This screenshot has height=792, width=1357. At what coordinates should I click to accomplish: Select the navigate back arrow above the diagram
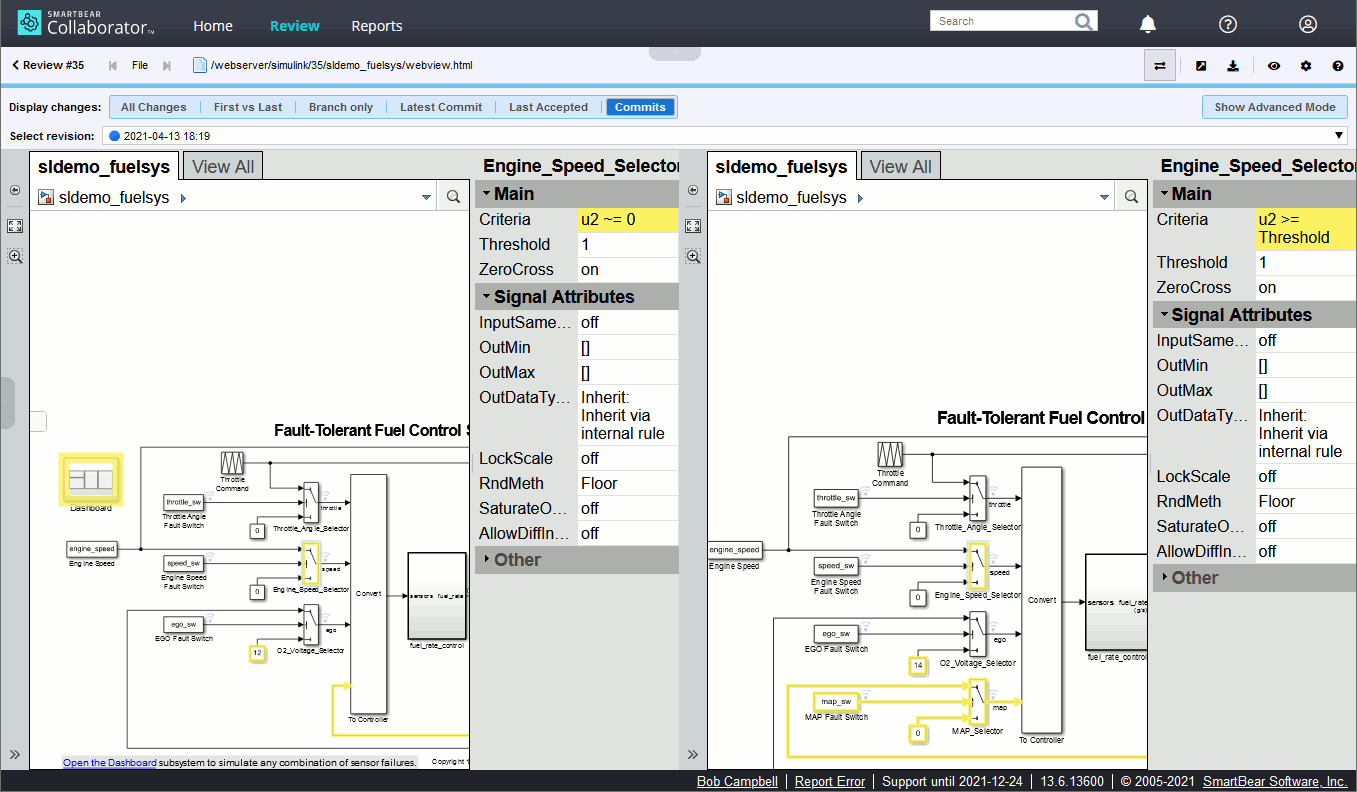click(x=15, y=190)
